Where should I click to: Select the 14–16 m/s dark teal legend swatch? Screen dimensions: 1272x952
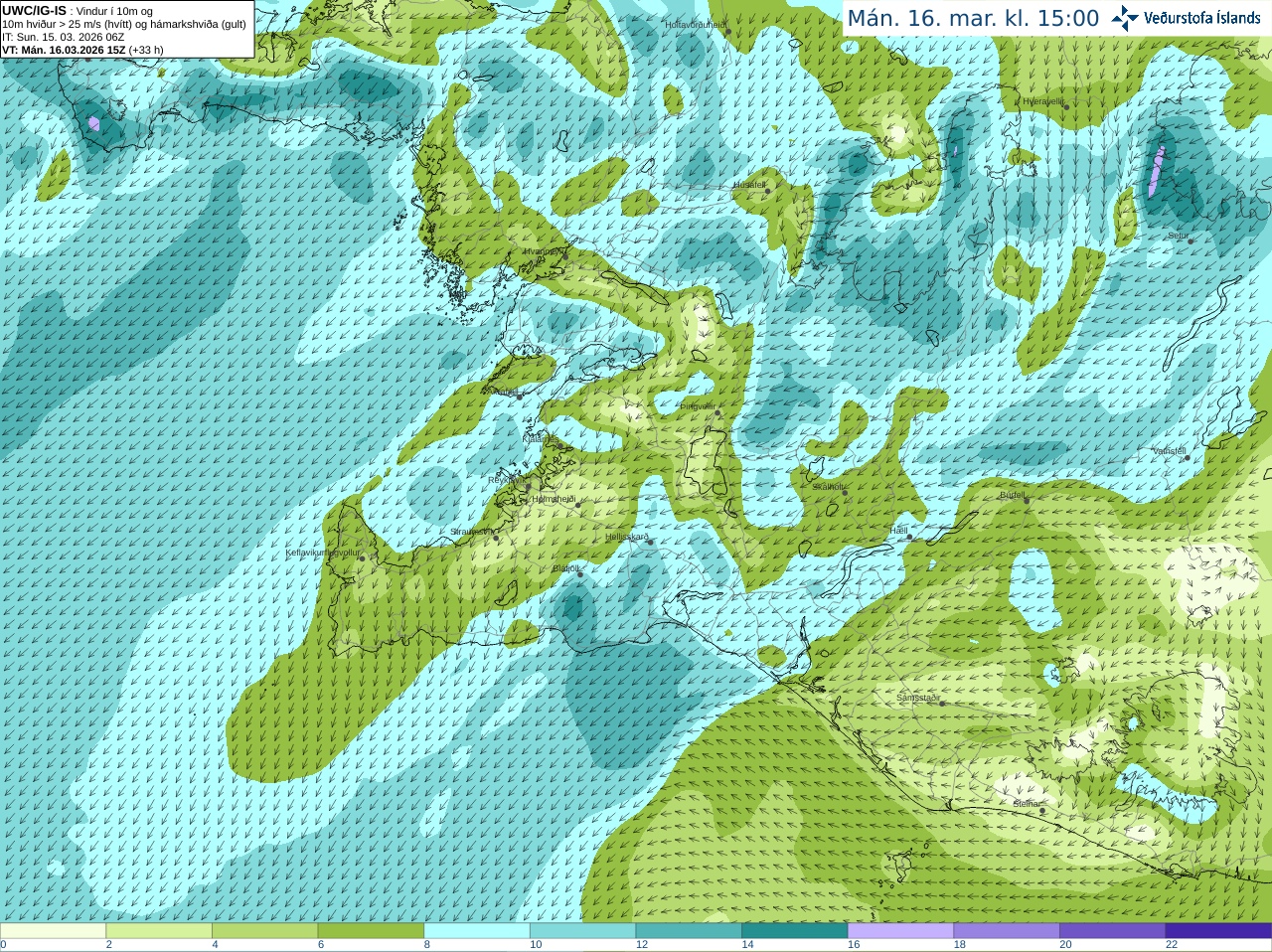pos(795,931)
